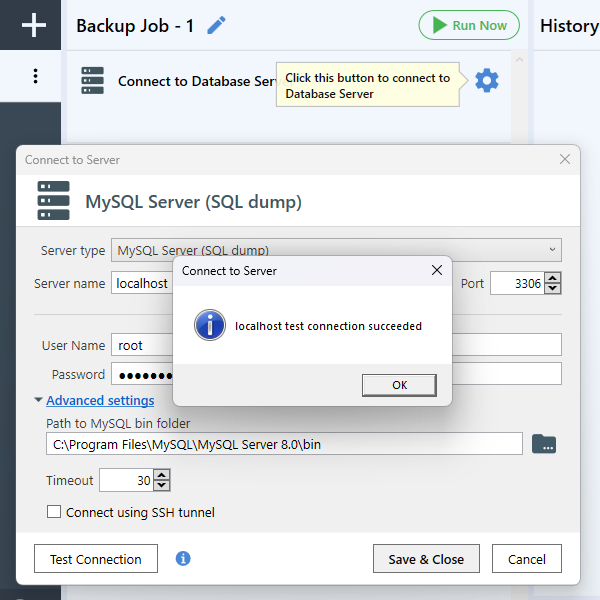The width and height of the screenshot is (600, 600).
Task: Click the Timeout field showing 30
Action: click(x=126, y=480)
